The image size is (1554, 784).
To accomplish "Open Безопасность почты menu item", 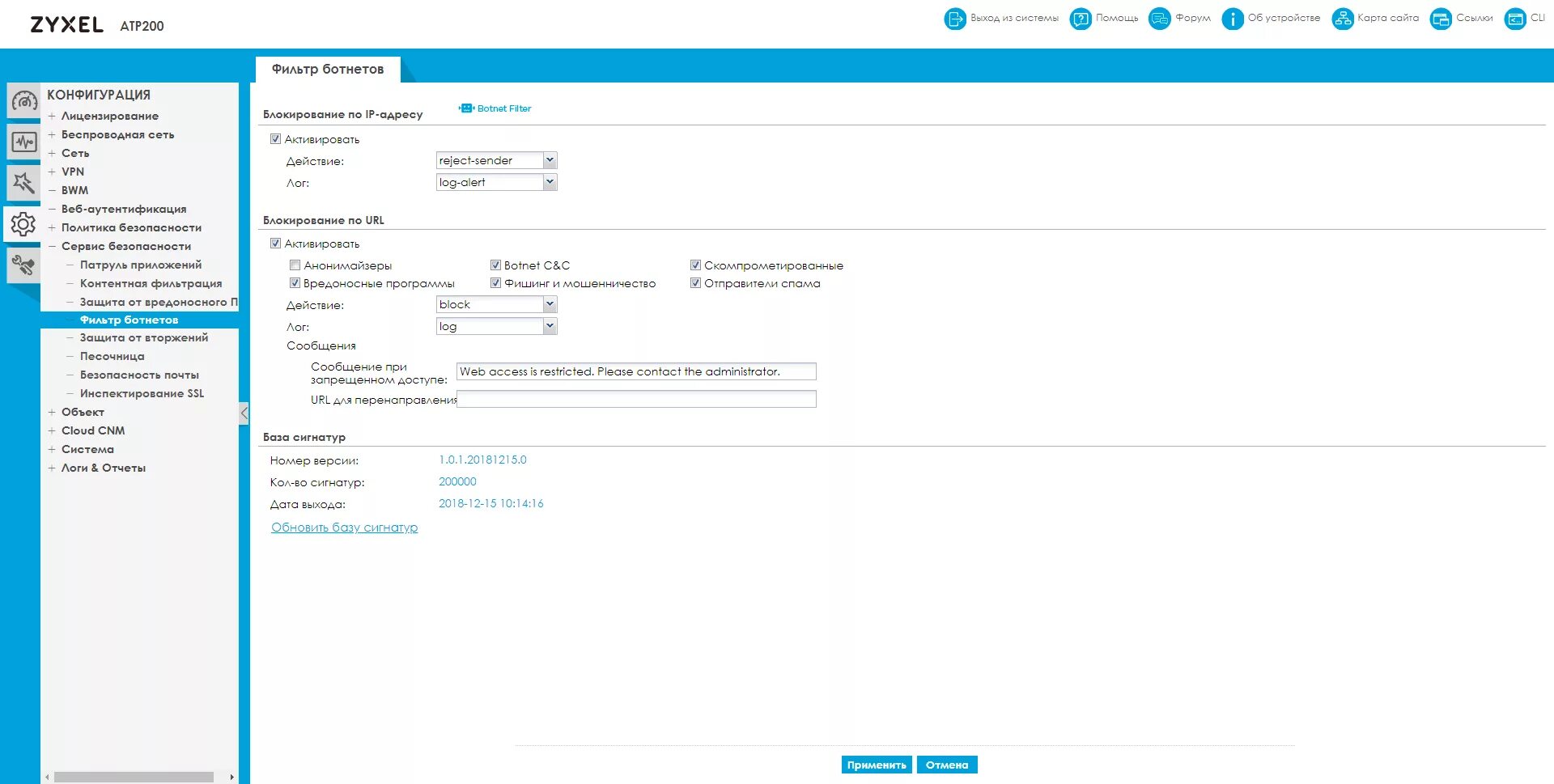I will [x=139, y=375].
